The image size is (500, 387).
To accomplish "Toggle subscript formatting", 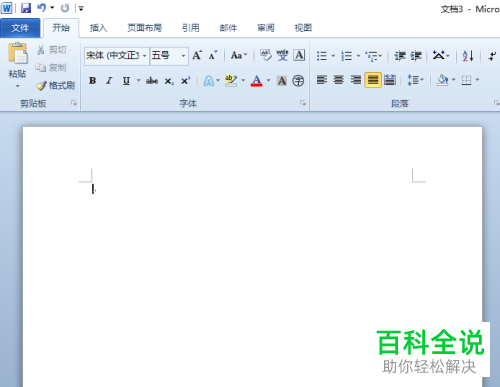I will pyautogui.click(x=169, y=81).
